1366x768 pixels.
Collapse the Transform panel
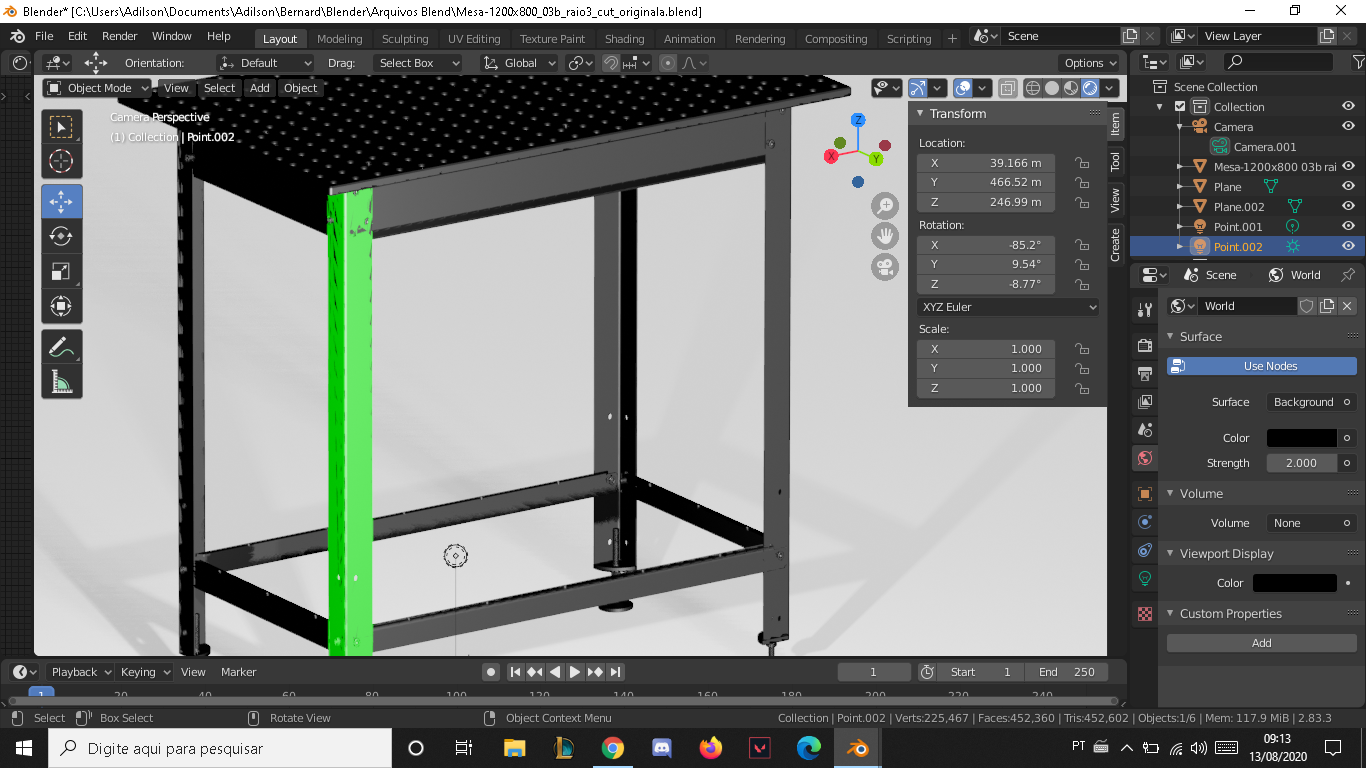(920, 114)
